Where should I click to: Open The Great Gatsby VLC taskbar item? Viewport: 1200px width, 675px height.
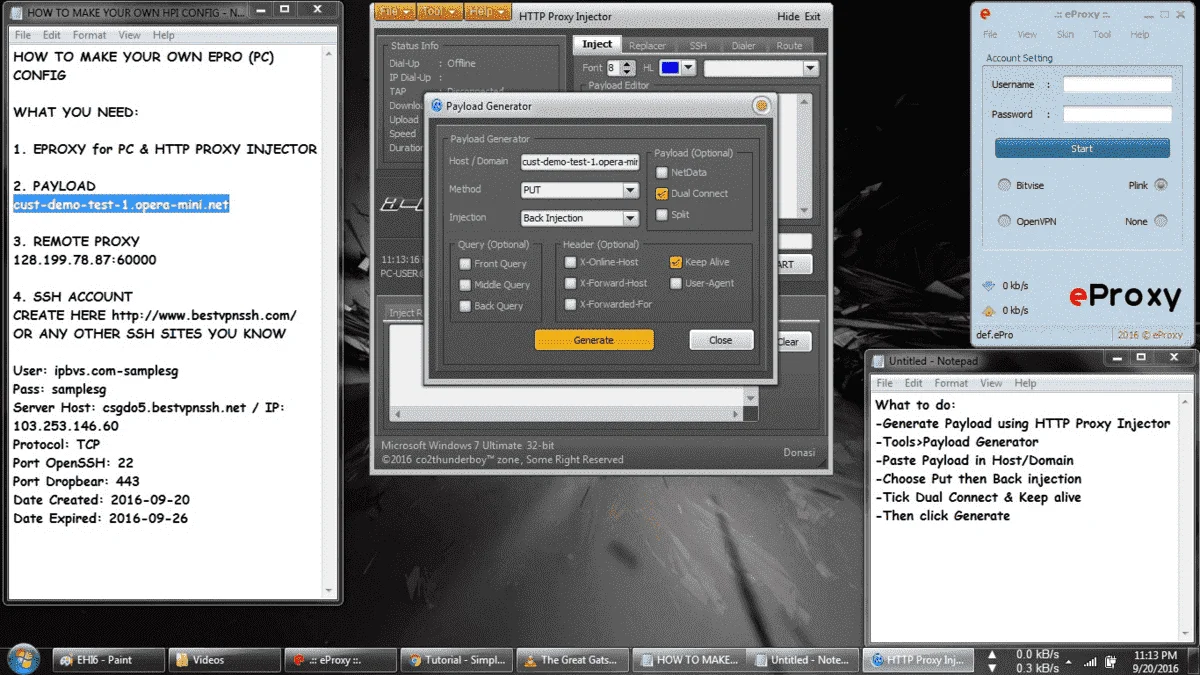pos(572,660)
